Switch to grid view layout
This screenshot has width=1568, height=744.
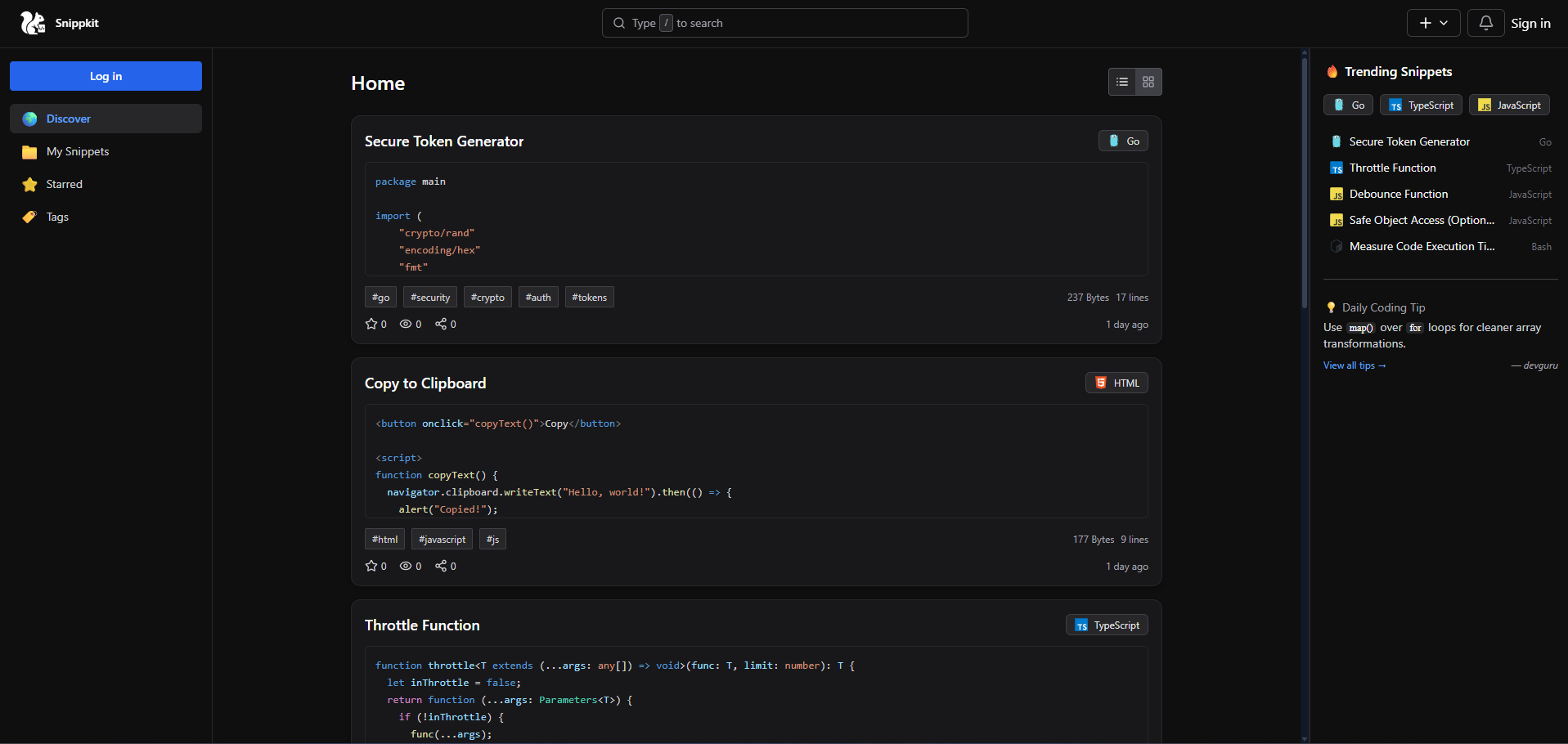(1148, 82)
